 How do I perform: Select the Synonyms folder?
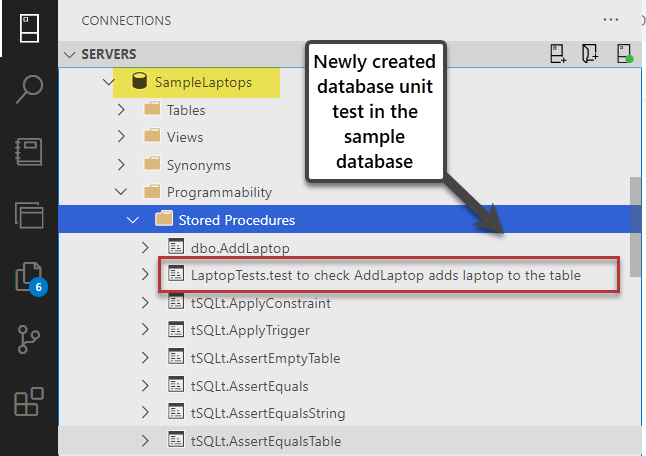click(198, 165)
